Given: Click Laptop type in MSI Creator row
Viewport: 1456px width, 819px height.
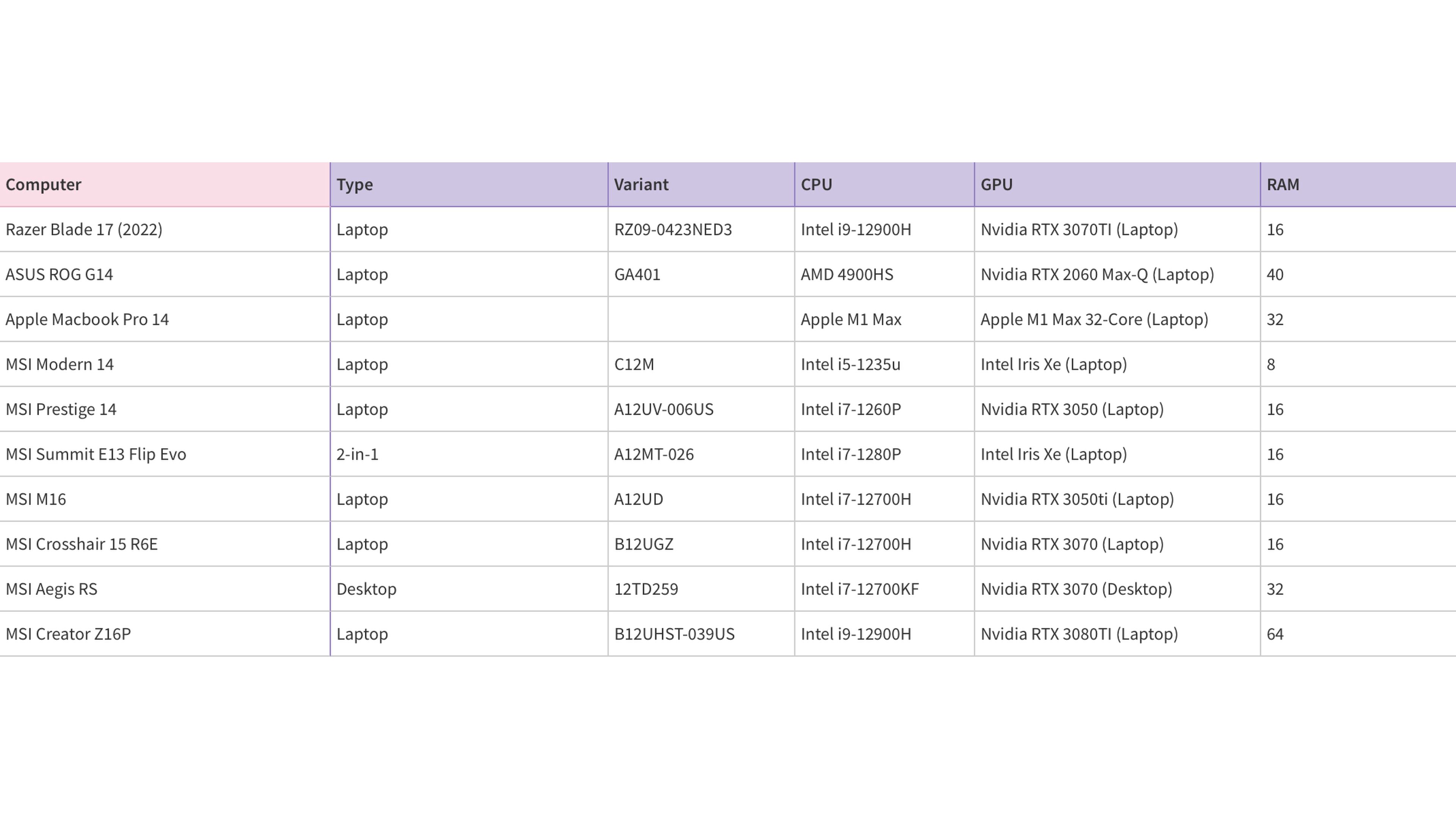Looking at the screenshot, I should coord(469,634).
